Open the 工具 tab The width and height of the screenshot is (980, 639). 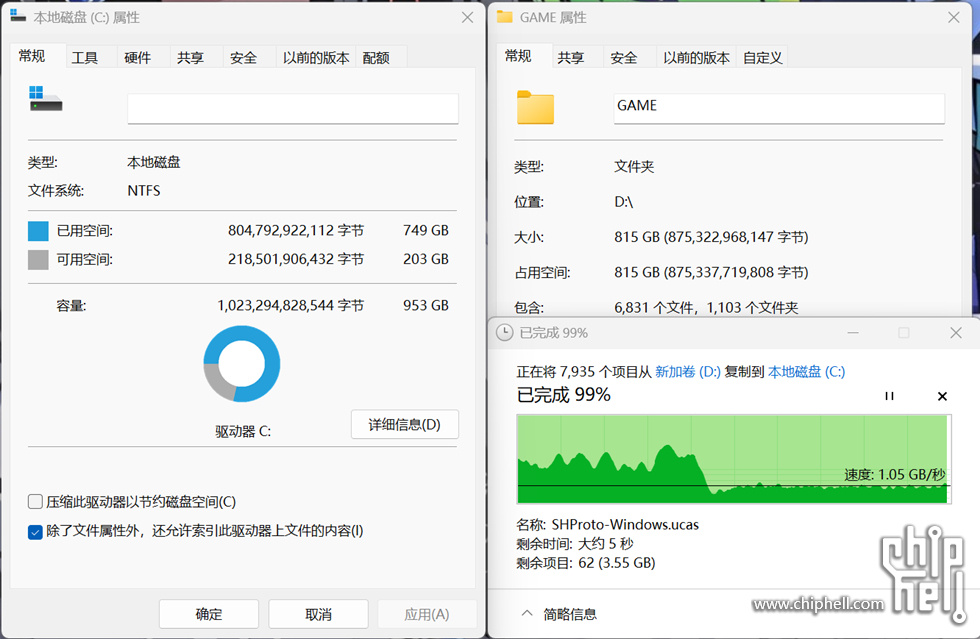coord(85,58)
